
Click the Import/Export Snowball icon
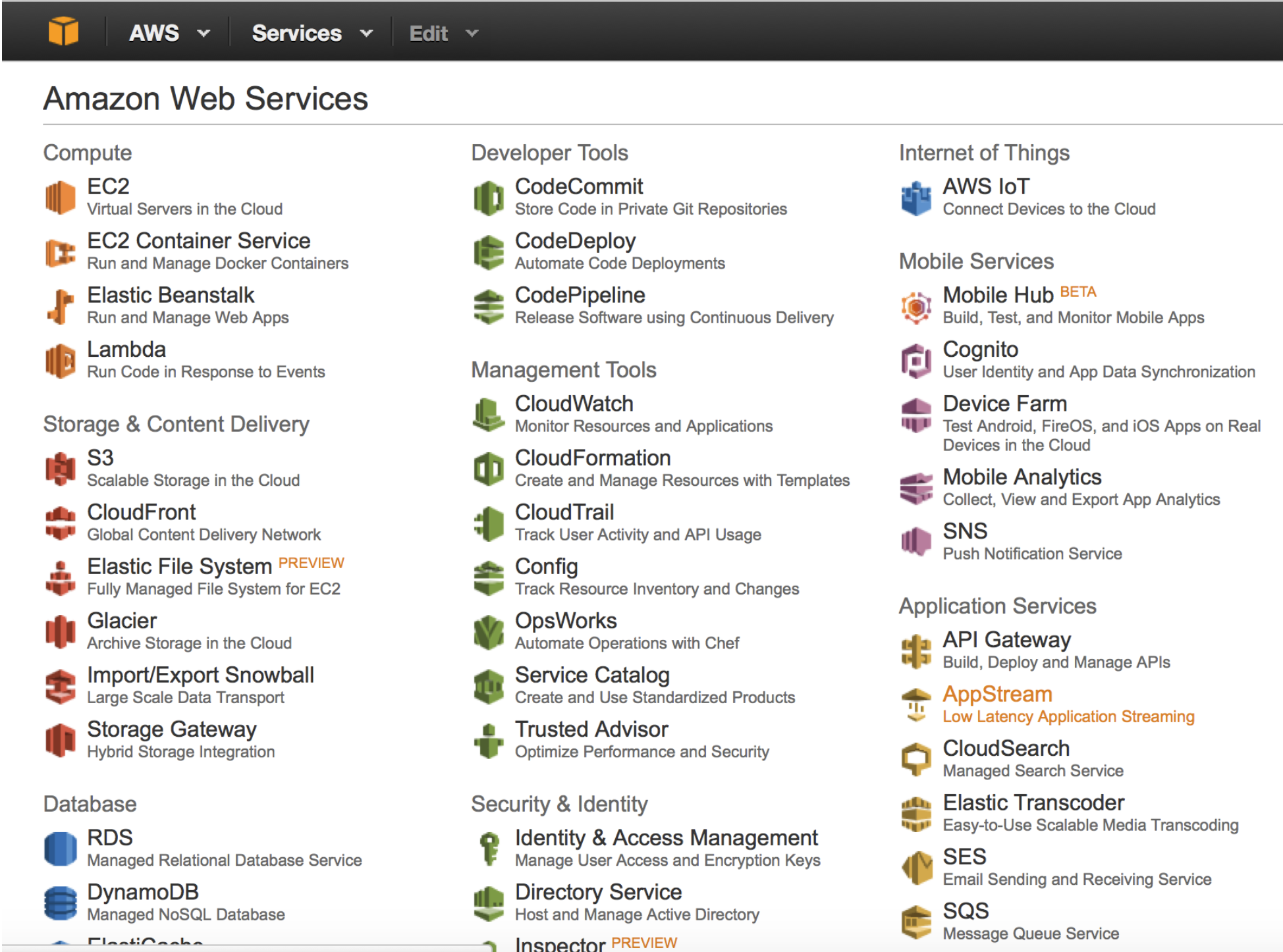pos(61,686)
